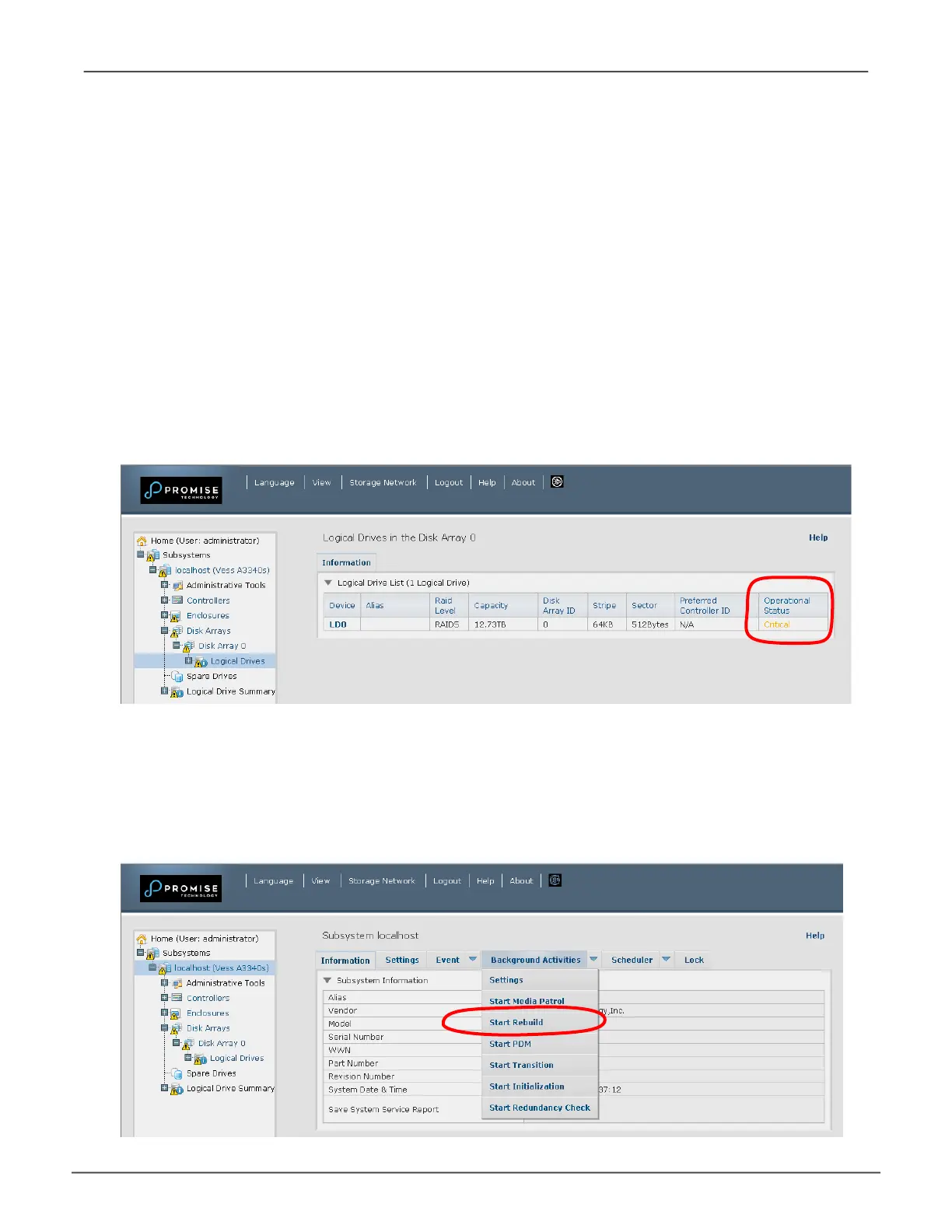
Task: Collapse the Subsystem Information section triangle
Action: click(x=327, y=981)
